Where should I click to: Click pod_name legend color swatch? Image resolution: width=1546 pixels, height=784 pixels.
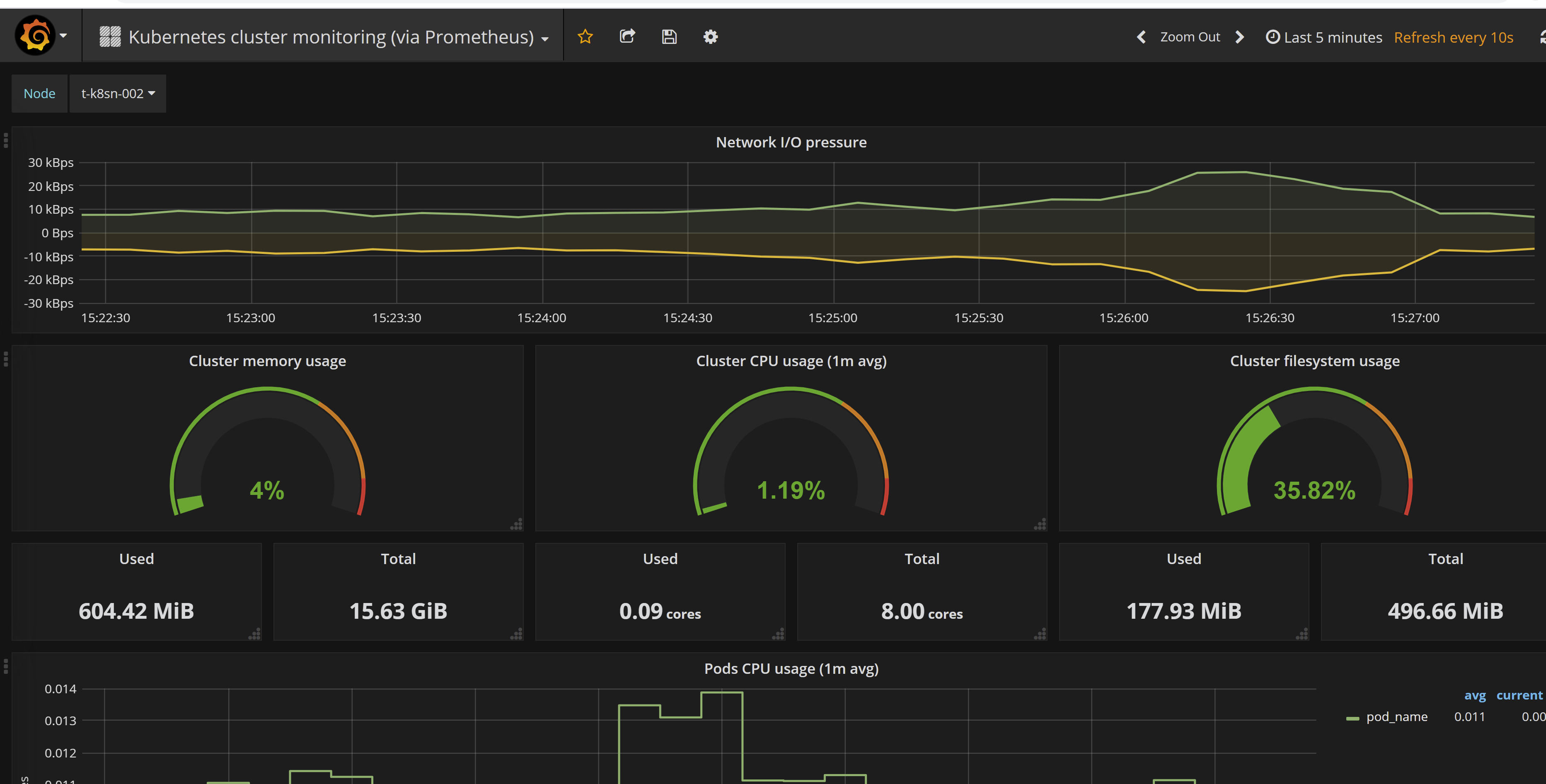1353,718
